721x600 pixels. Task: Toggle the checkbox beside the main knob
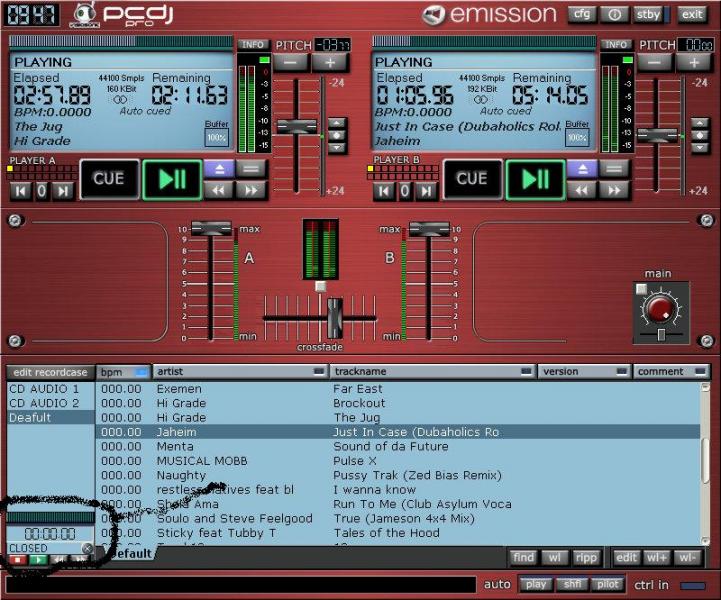(x=641, y=289)
